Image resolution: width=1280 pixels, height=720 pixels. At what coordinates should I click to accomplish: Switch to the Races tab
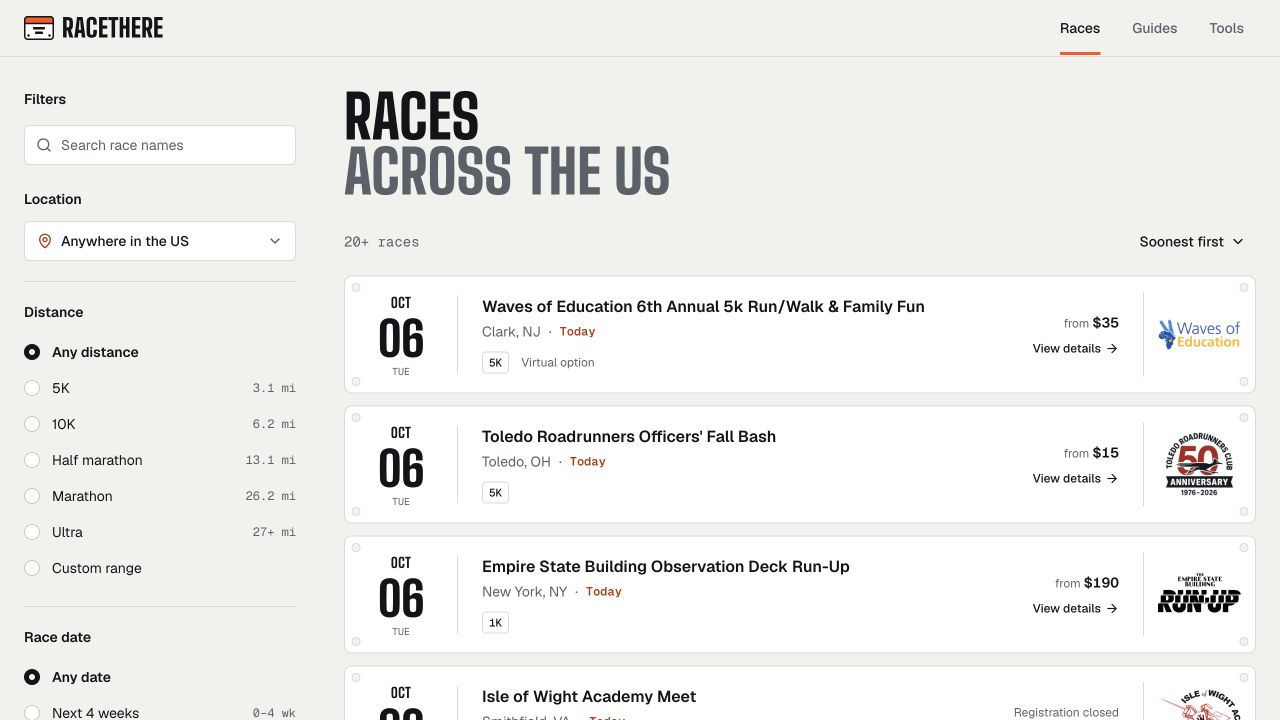[1080, 28]
